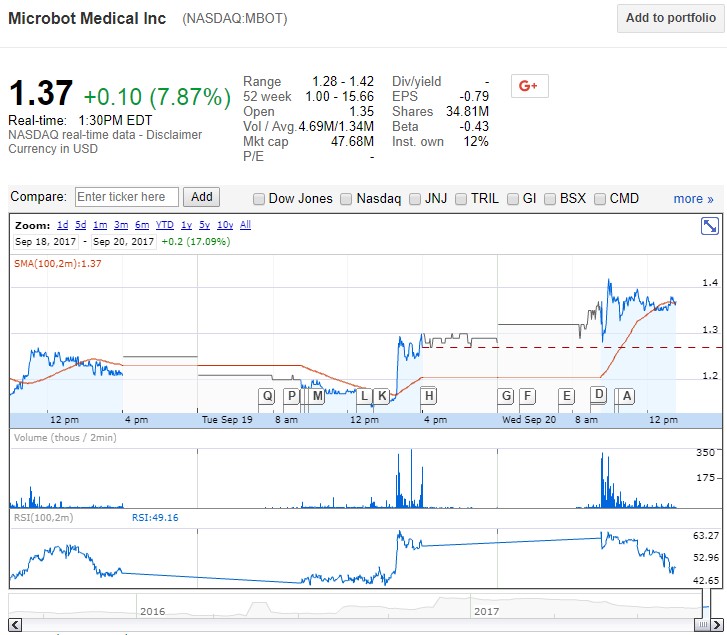The image size is (727, 635).
Task: Toggle the CMD comparison checkbox
Action: tap(600, 199)
